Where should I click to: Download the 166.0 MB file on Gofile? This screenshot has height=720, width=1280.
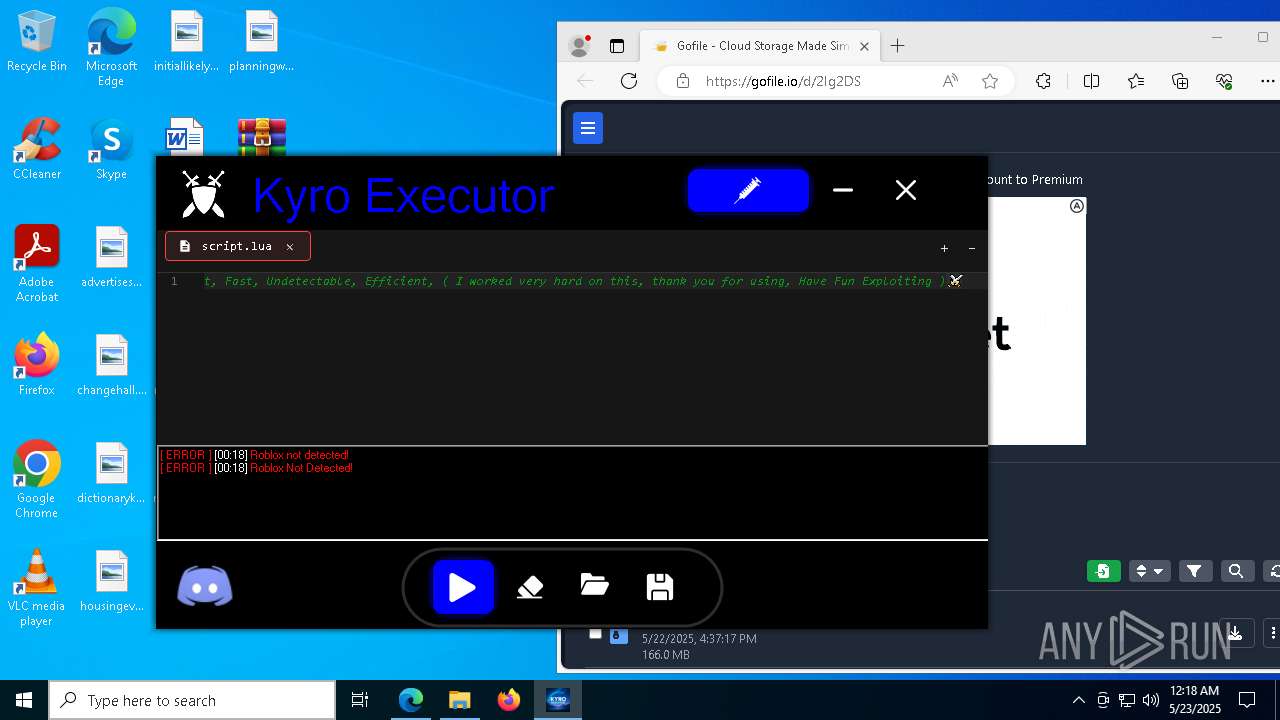[x=1236, y=633]
